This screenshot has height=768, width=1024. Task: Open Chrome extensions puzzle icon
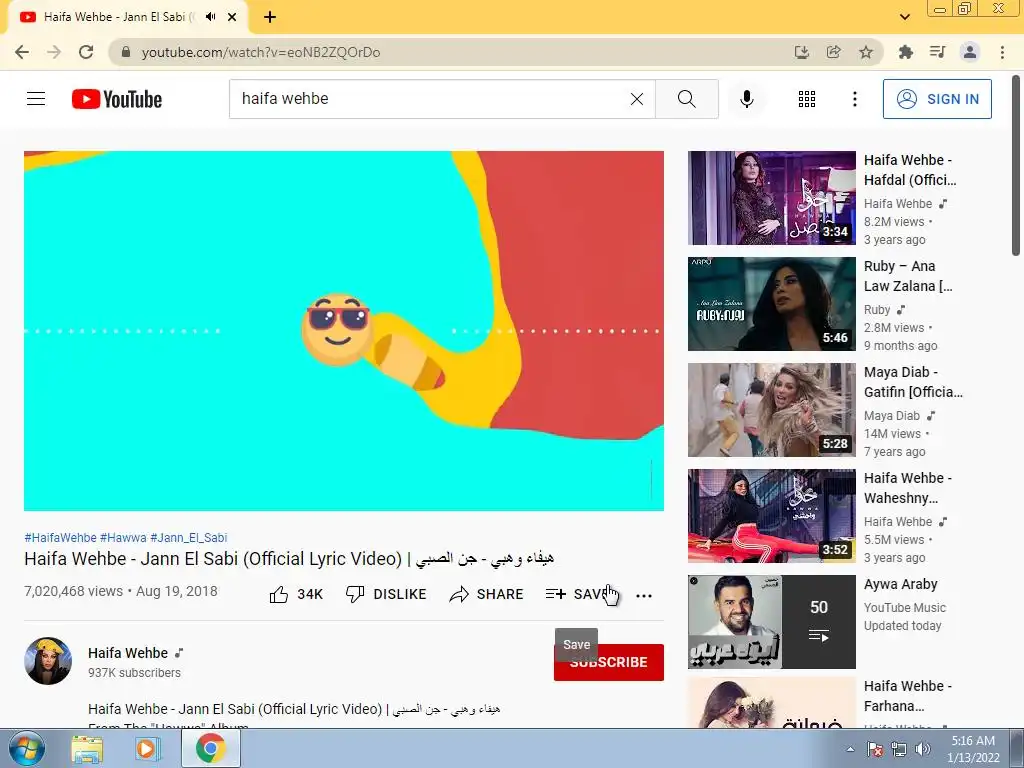(905, 52)
